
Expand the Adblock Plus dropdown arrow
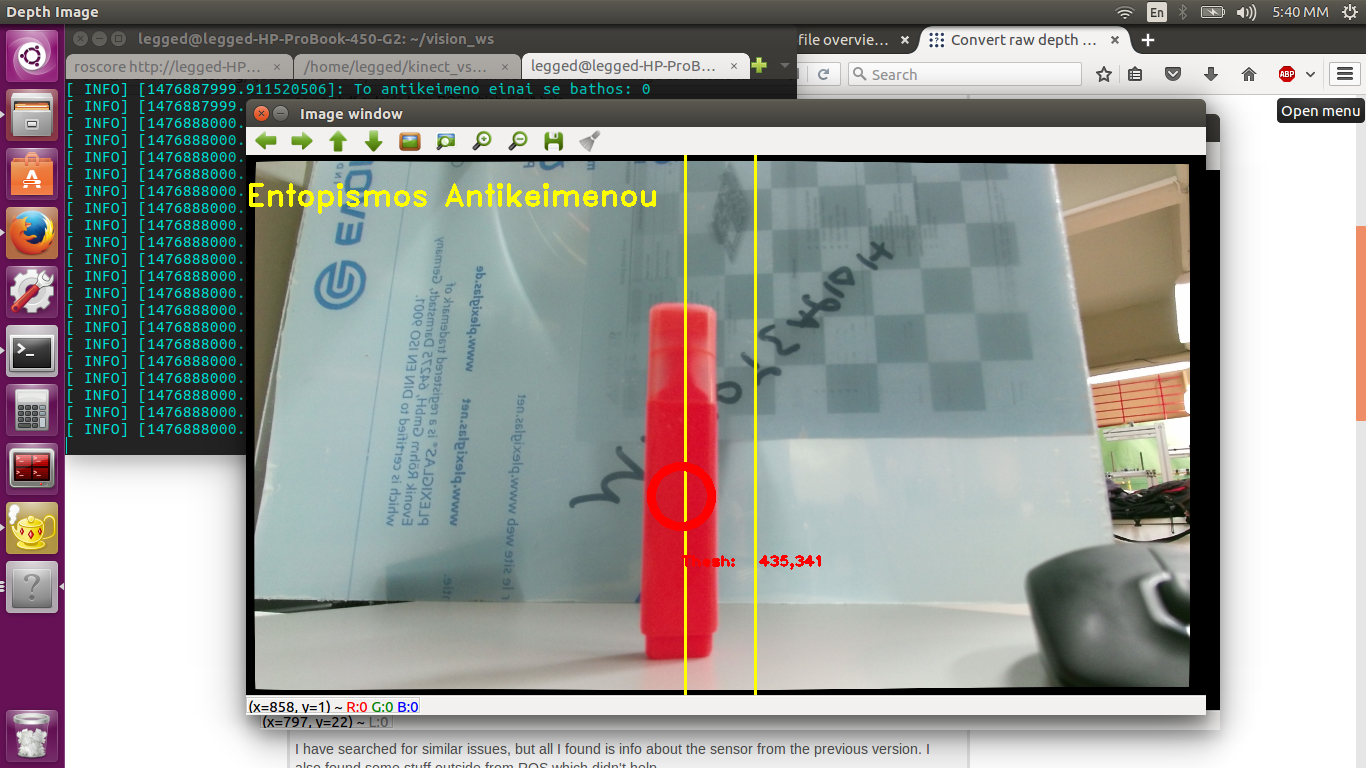pos(1310,74)
